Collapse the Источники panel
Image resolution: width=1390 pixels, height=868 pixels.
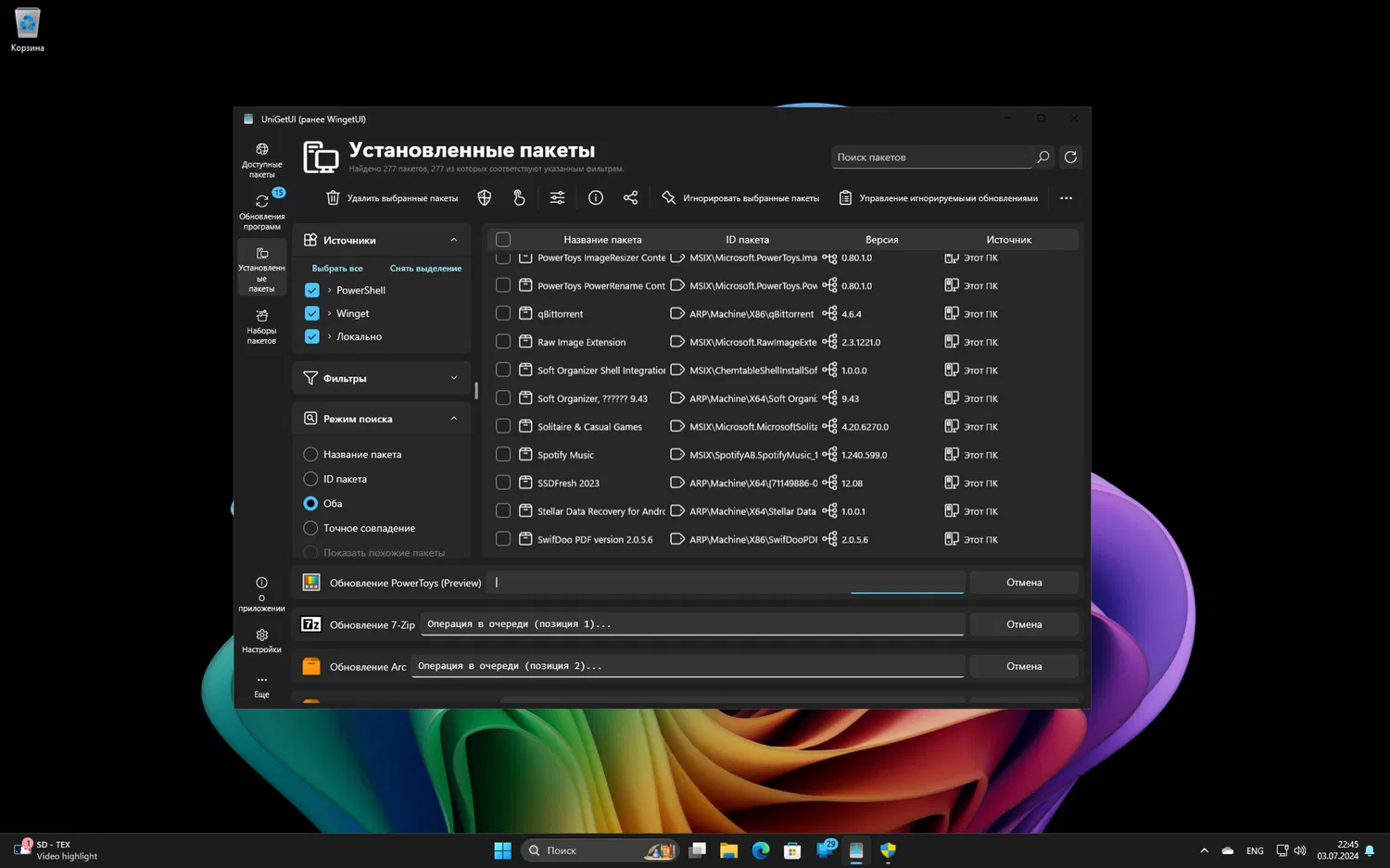click(x=453, y=240)
